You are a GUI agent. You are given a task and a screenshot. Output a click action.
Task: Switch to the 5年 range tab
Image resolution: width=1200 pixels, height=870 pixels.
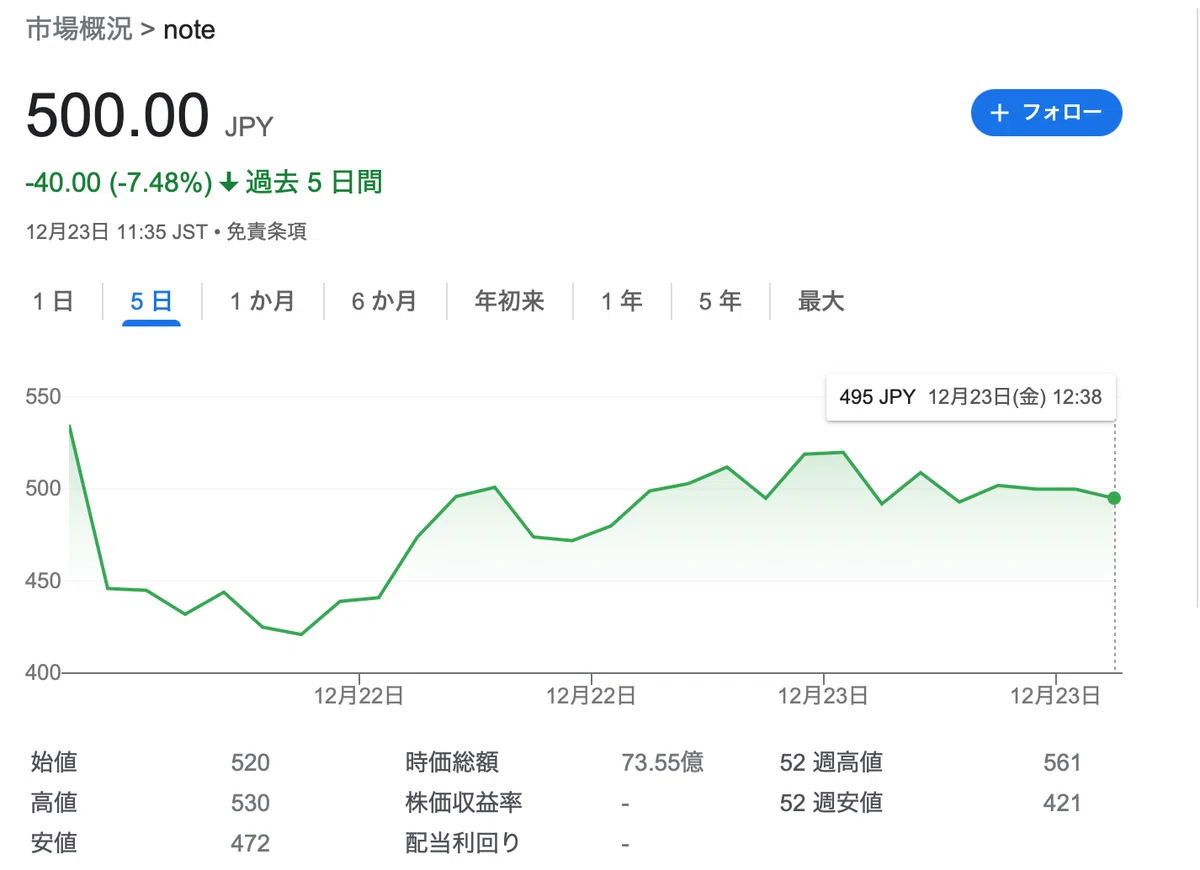coord(719,301)
